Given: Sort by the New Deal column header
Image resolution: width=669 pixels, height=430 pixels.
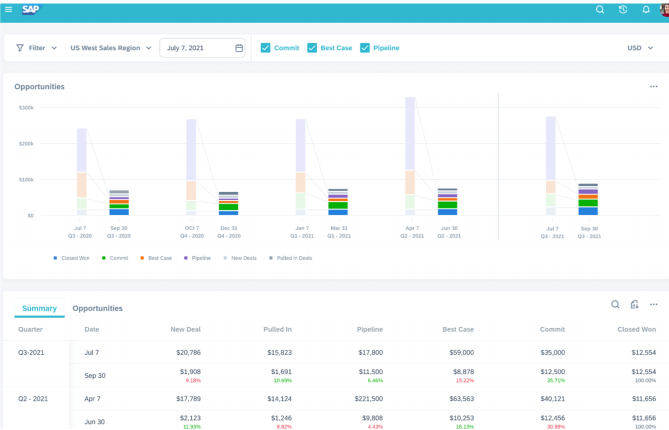Looking at the screenshot, I should point(186,329).
